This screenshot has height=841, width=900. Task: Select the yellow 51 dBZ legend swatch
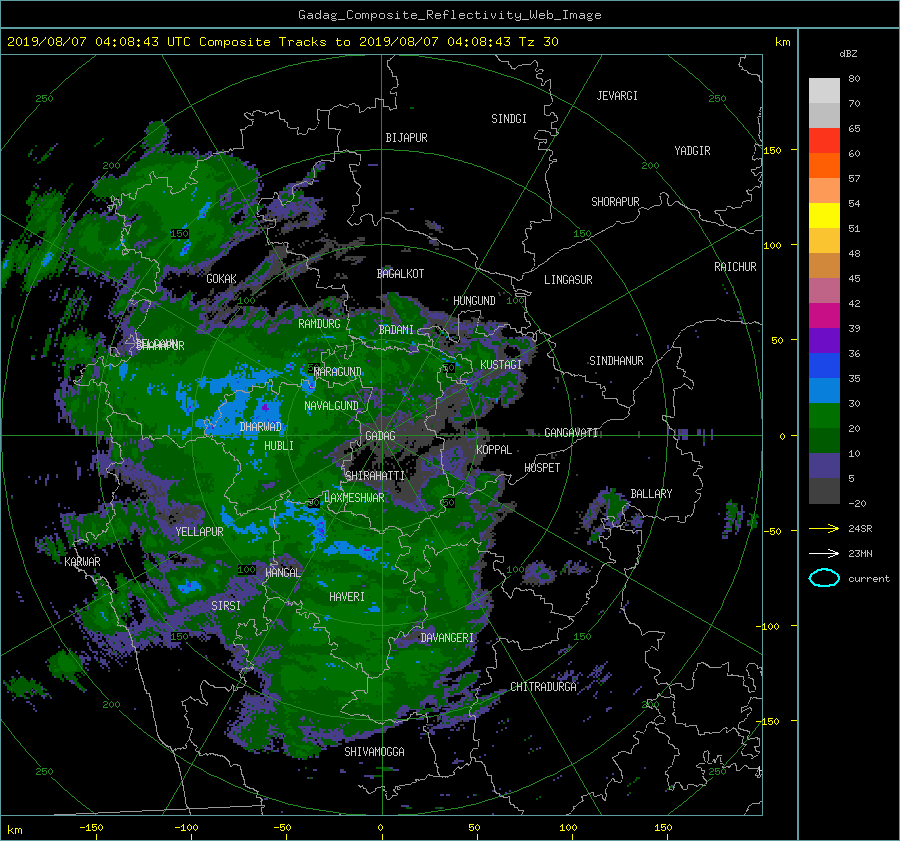click(x=824, y=216)
